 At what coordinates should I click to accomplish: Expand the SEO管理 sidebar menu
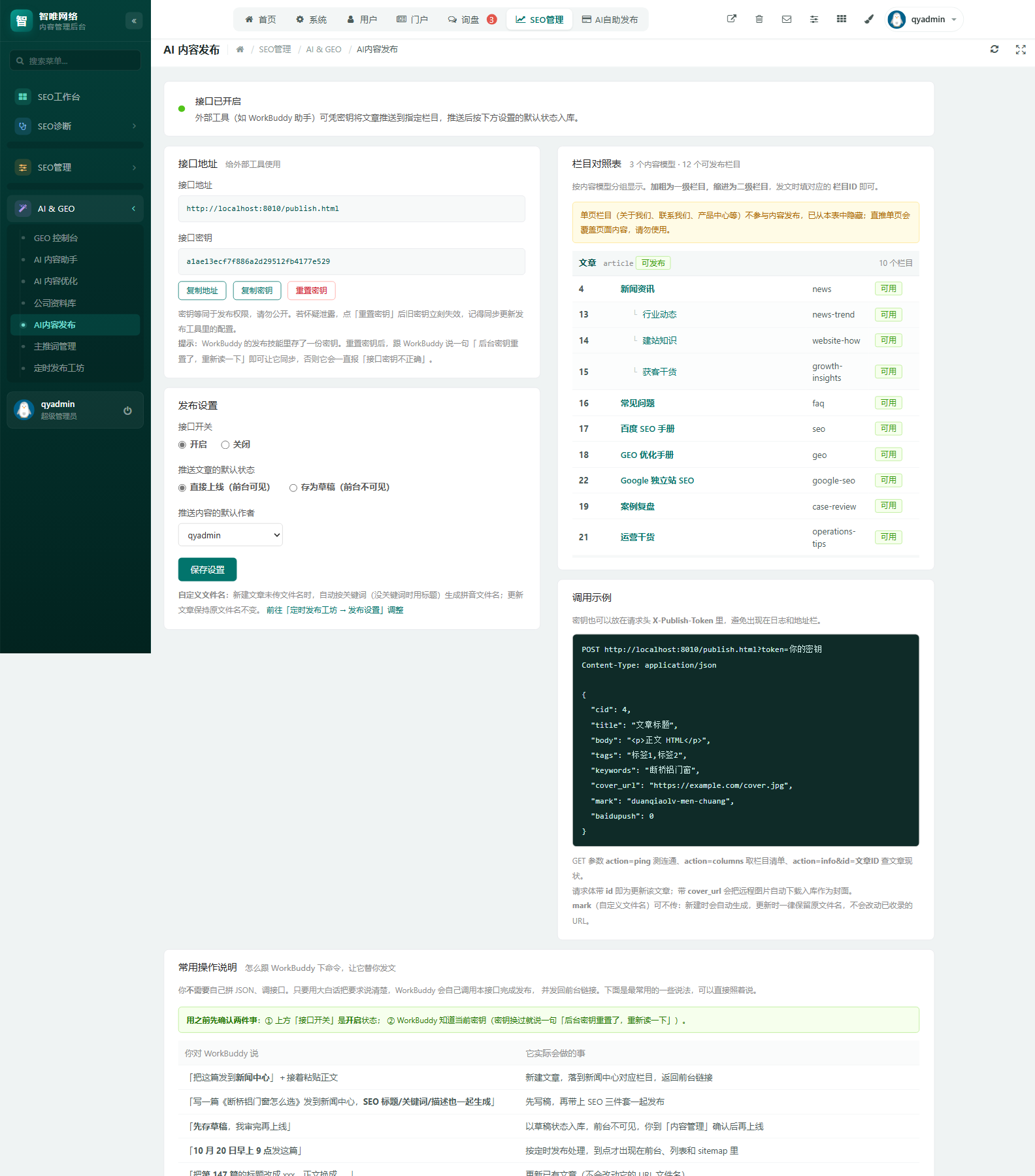(x=76, y=167)
